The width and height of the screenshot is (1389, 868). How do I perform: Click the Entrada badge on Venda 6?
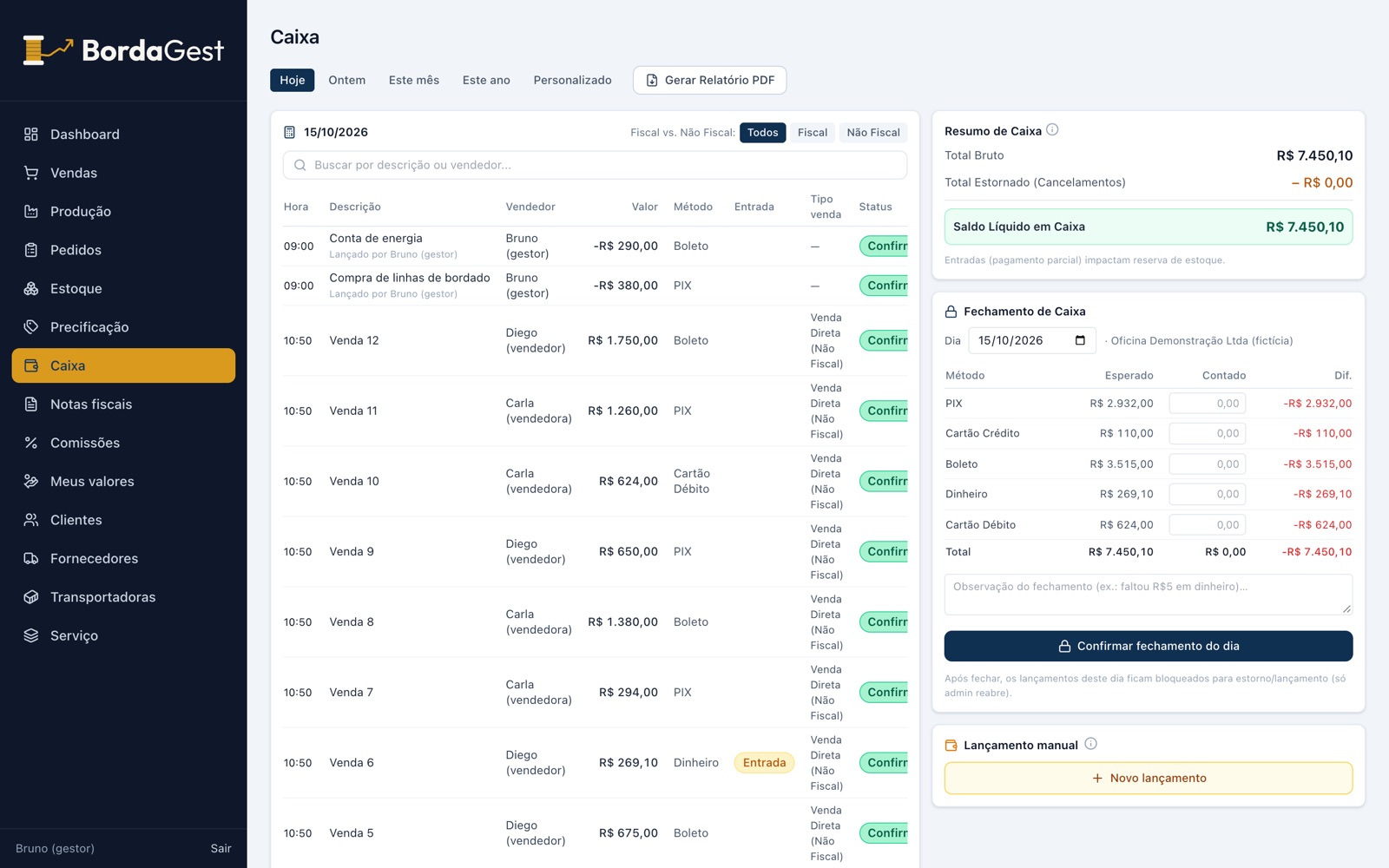[765, 763]
